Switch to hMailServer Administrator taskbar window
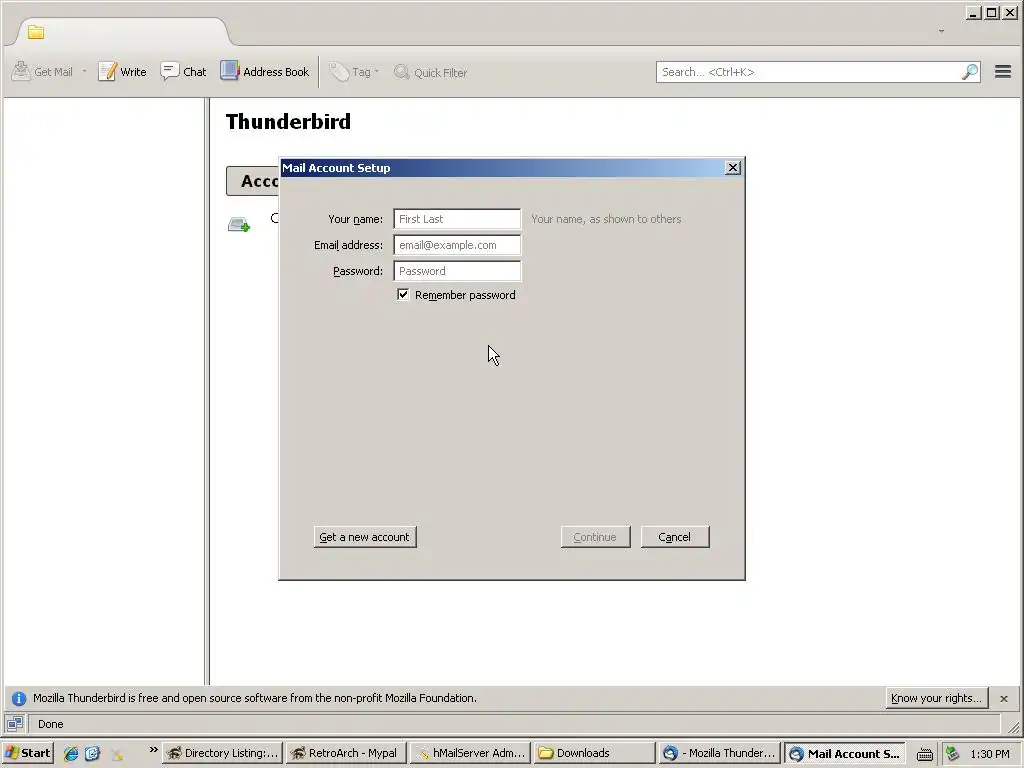Image resolution: width=1024 pixels, height=768 pixels. tap(470, 753)
